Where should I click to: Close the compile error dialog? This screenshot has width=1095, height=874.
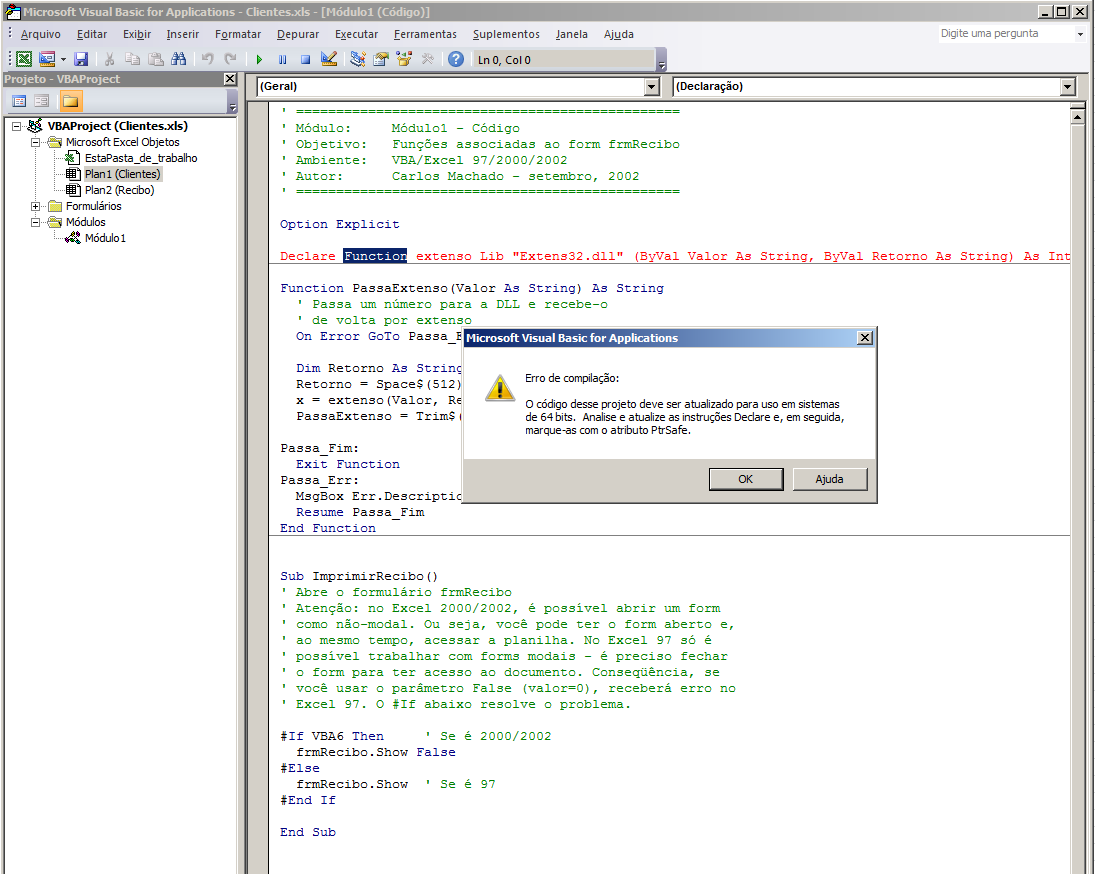pos(865,338)
